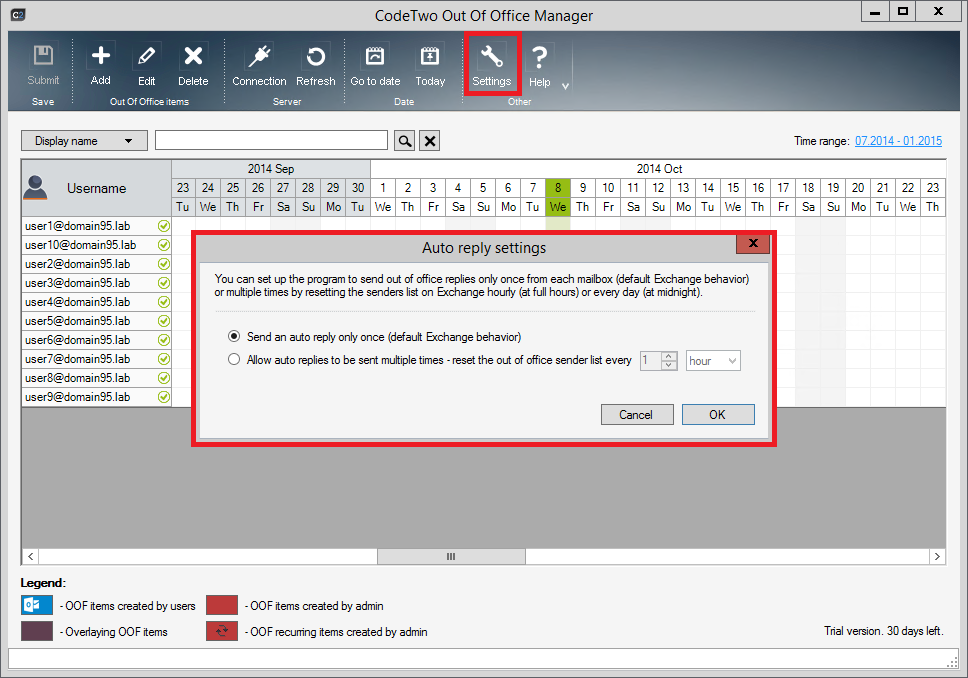This screenshot has height=678, width=968.
Task: Clear the search filter with X
Action: tap(430, 141)
